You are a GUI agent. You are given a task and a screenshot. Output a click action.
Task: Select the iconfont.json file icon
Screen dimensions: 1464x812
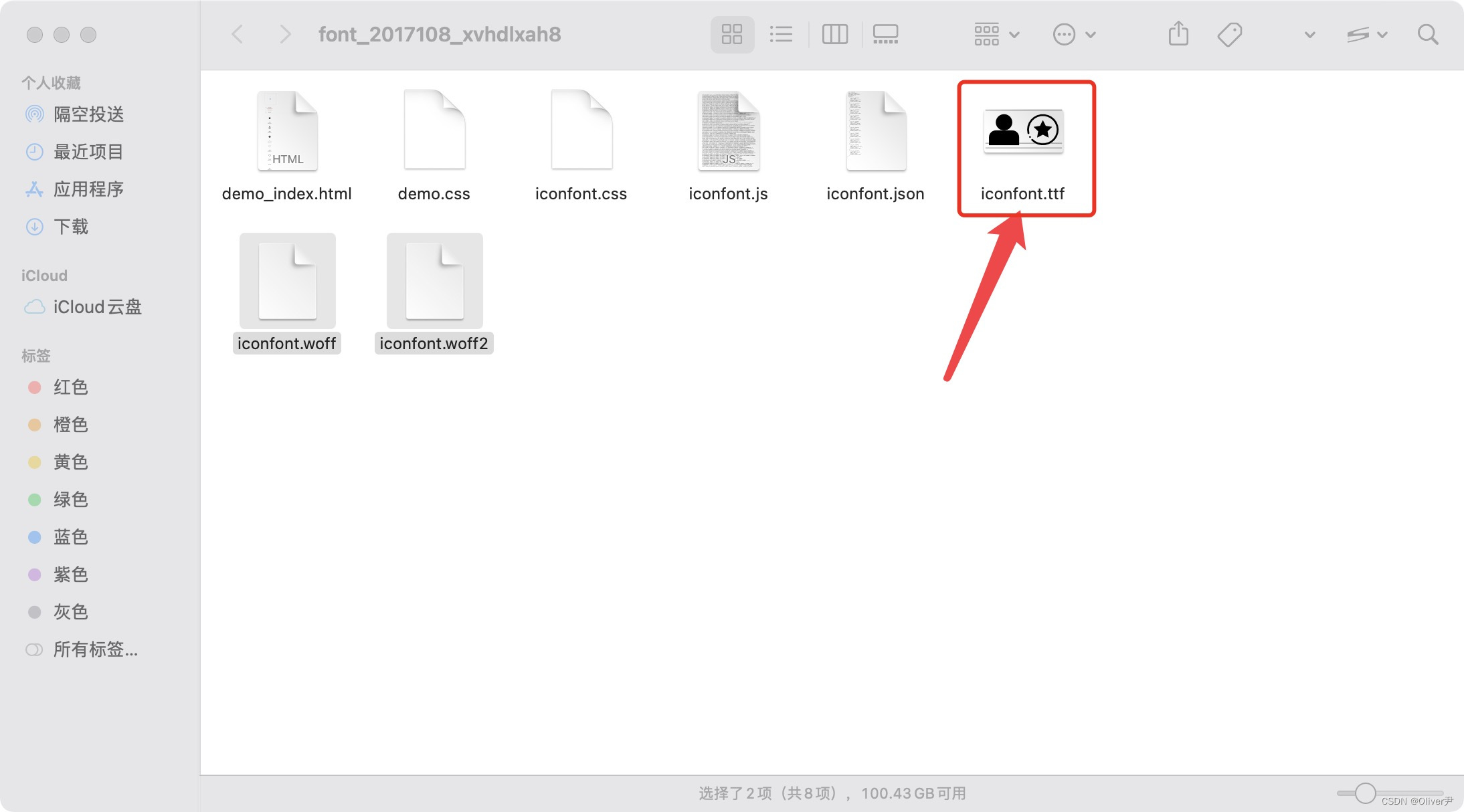click(876, 130)
